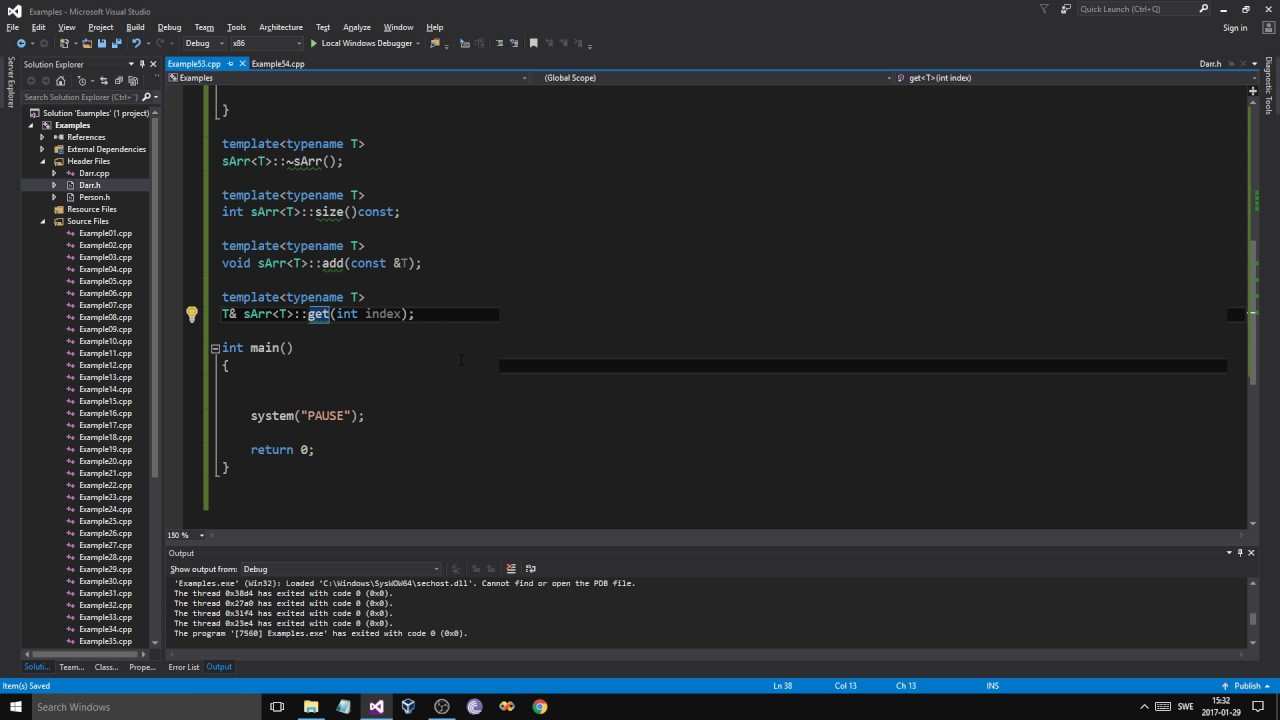Open the Architecture menu
The height and width of the screenshot is (720, 1280).
click(280, 27)
